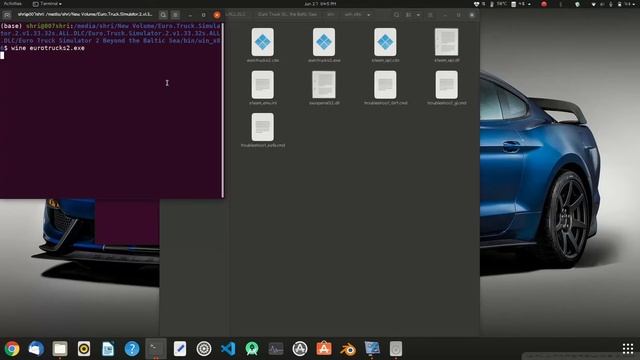Toggle file manager list/grid view button
Viewport: 640px width, 360px height.
point(409,15)
